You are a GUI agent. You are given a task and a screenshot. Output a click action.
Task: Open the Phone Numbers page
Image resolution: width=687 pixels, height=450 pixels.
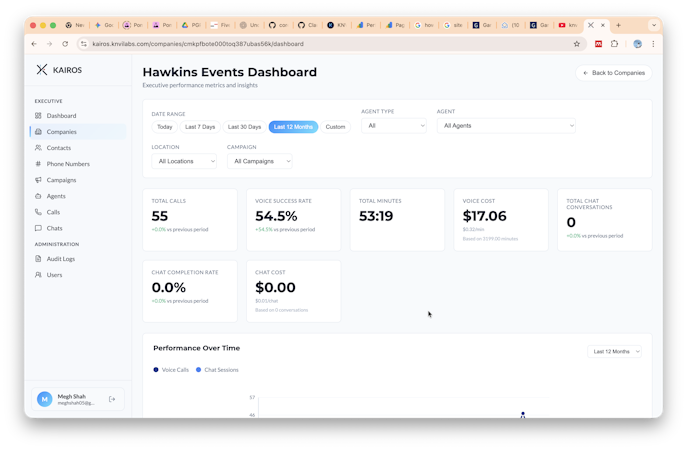pyautogui.click(x=68, y=164)
